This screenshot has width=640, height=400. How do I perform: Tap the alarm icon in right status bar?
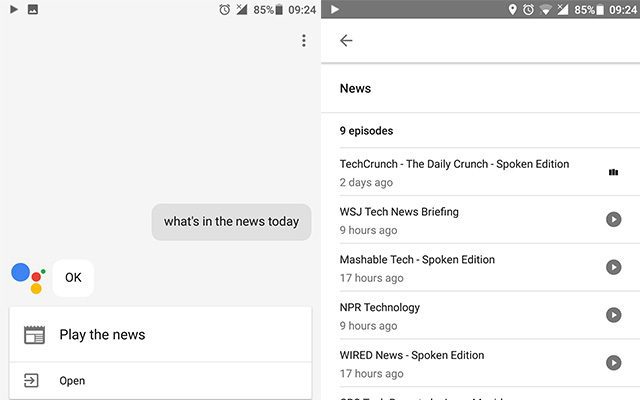click(x=529, y=9)
